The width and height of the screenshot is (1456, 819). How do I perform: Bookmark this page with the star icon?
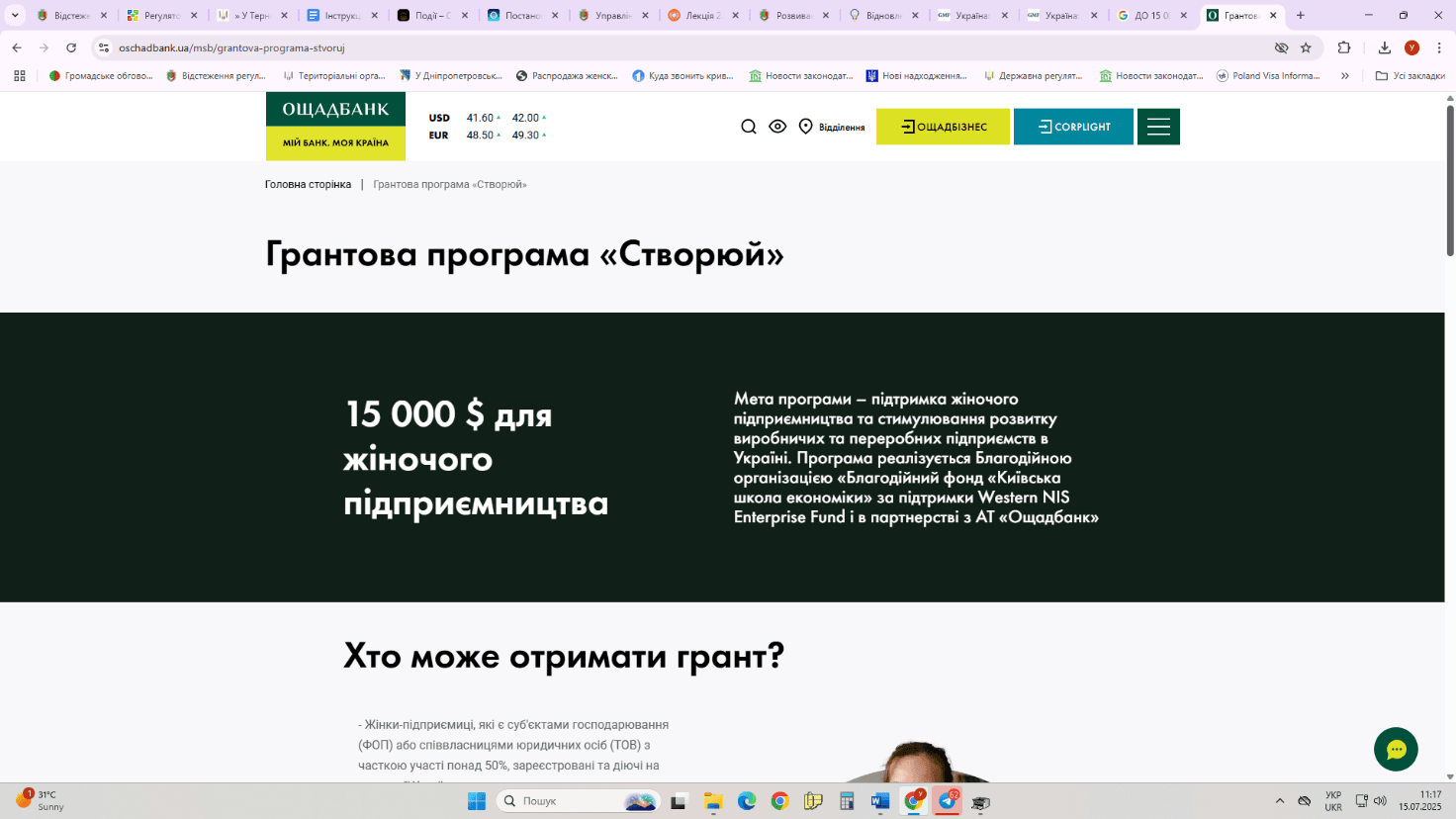point(1306,47)
